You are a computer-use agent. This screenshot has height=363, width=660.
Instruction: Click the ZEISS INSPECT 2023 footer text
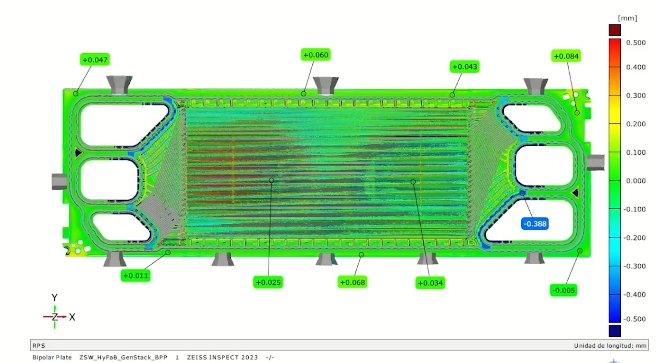point(222,358)
